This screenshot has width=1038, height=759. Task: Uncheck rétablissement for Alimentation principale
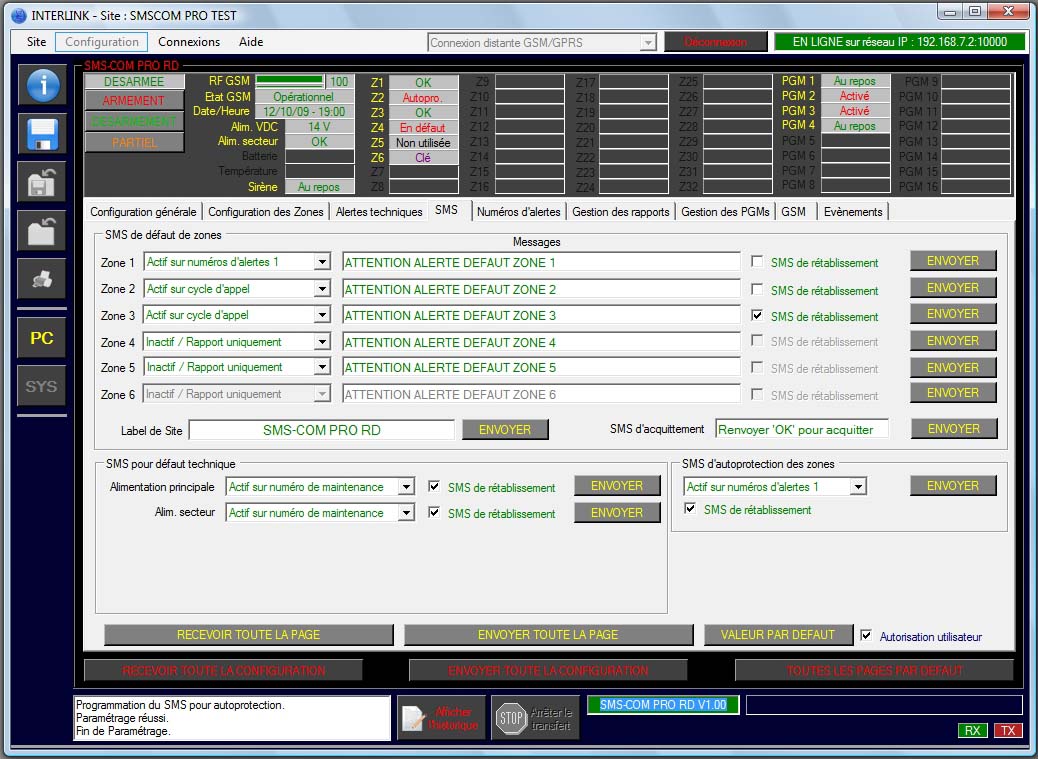(x=434, y=486)
